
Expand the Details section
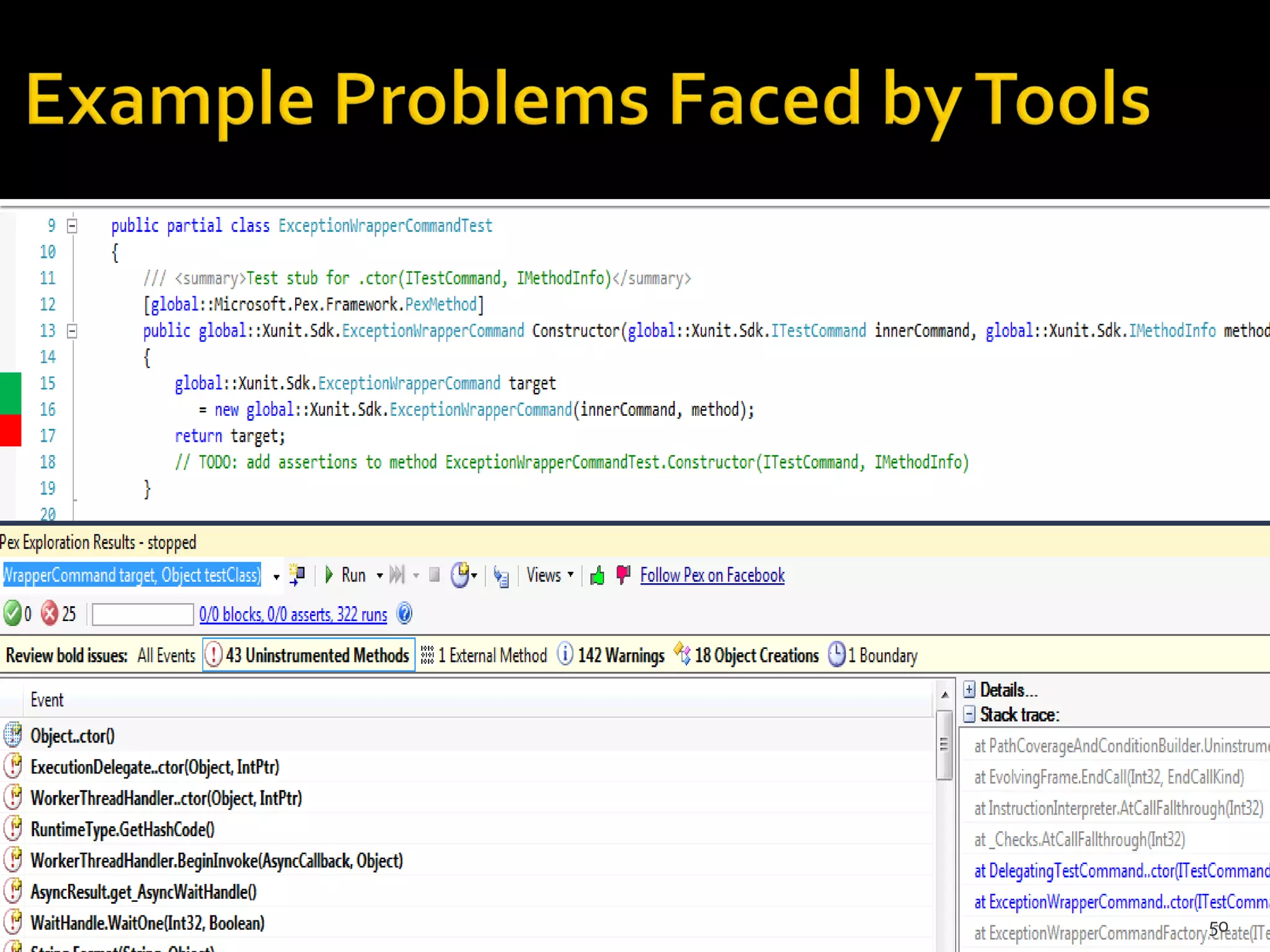[969, 690]
